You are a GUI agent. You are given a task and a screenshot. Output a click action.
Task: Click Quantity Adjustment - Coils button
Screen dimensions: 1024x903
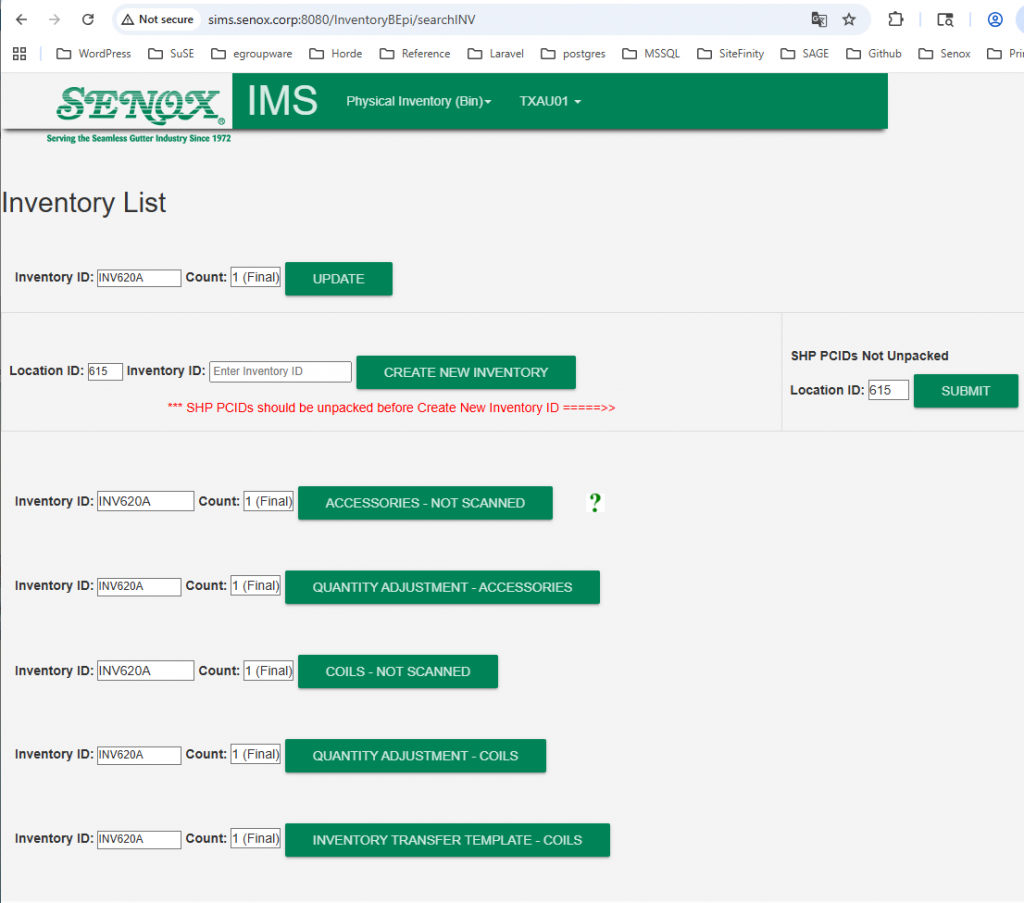coord(415,756)
